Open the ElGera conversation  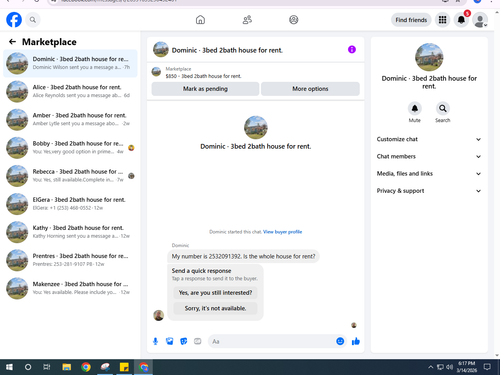tap(70, 204)
